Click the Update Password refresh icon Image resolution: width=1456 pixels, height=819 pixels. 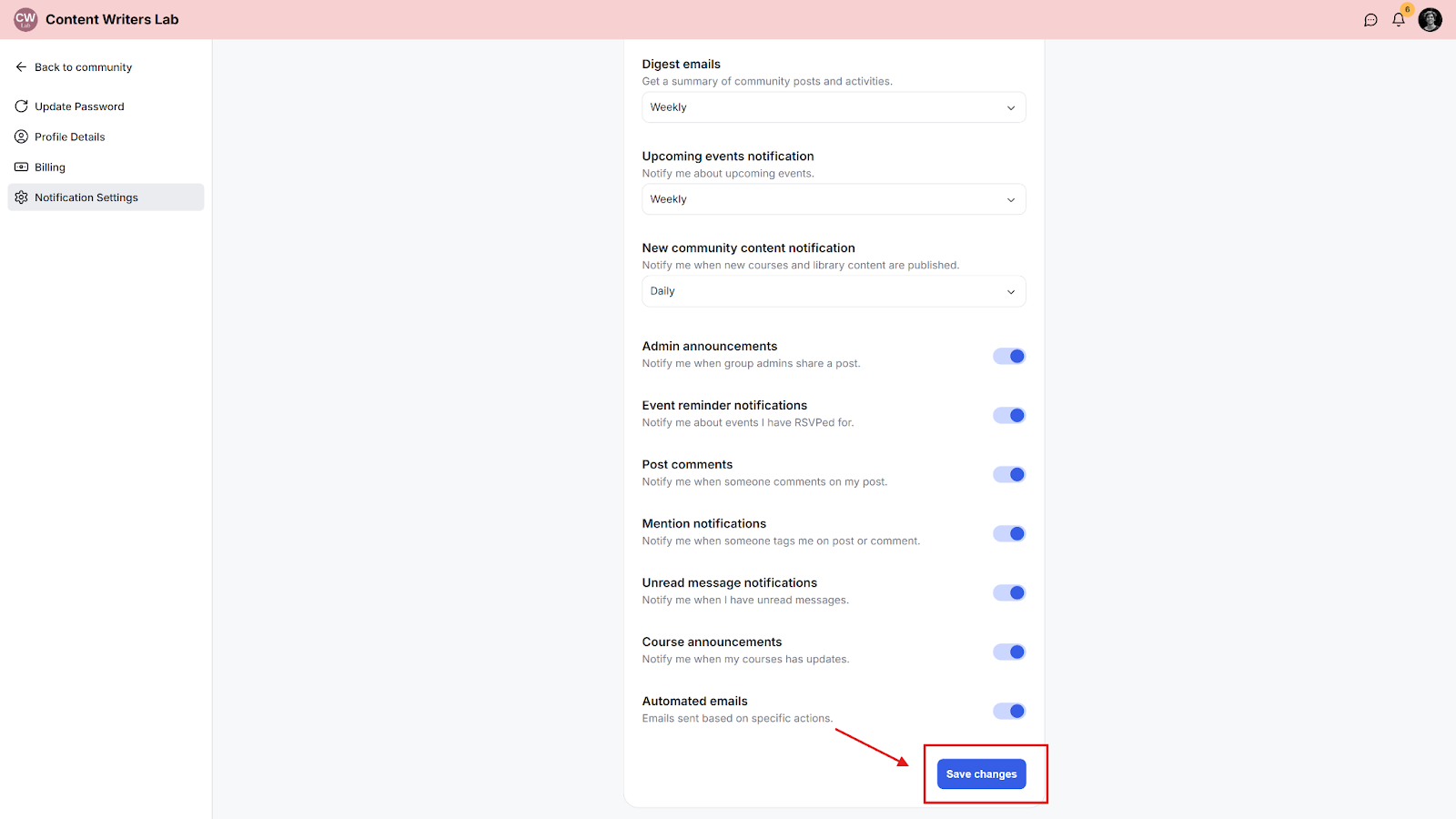pos(21,106)
